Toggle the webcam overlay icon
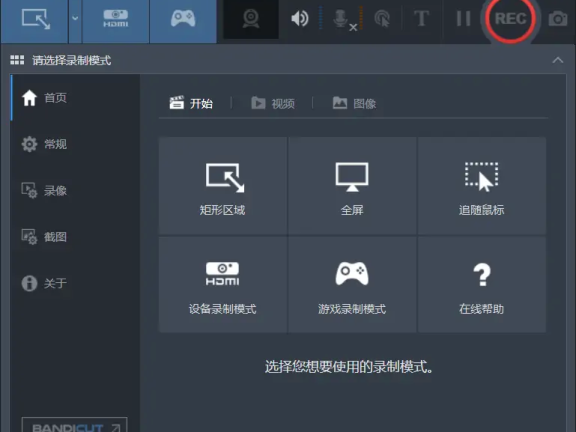The height and width of the screenshot is (432, 576). [x=251, y=19]
